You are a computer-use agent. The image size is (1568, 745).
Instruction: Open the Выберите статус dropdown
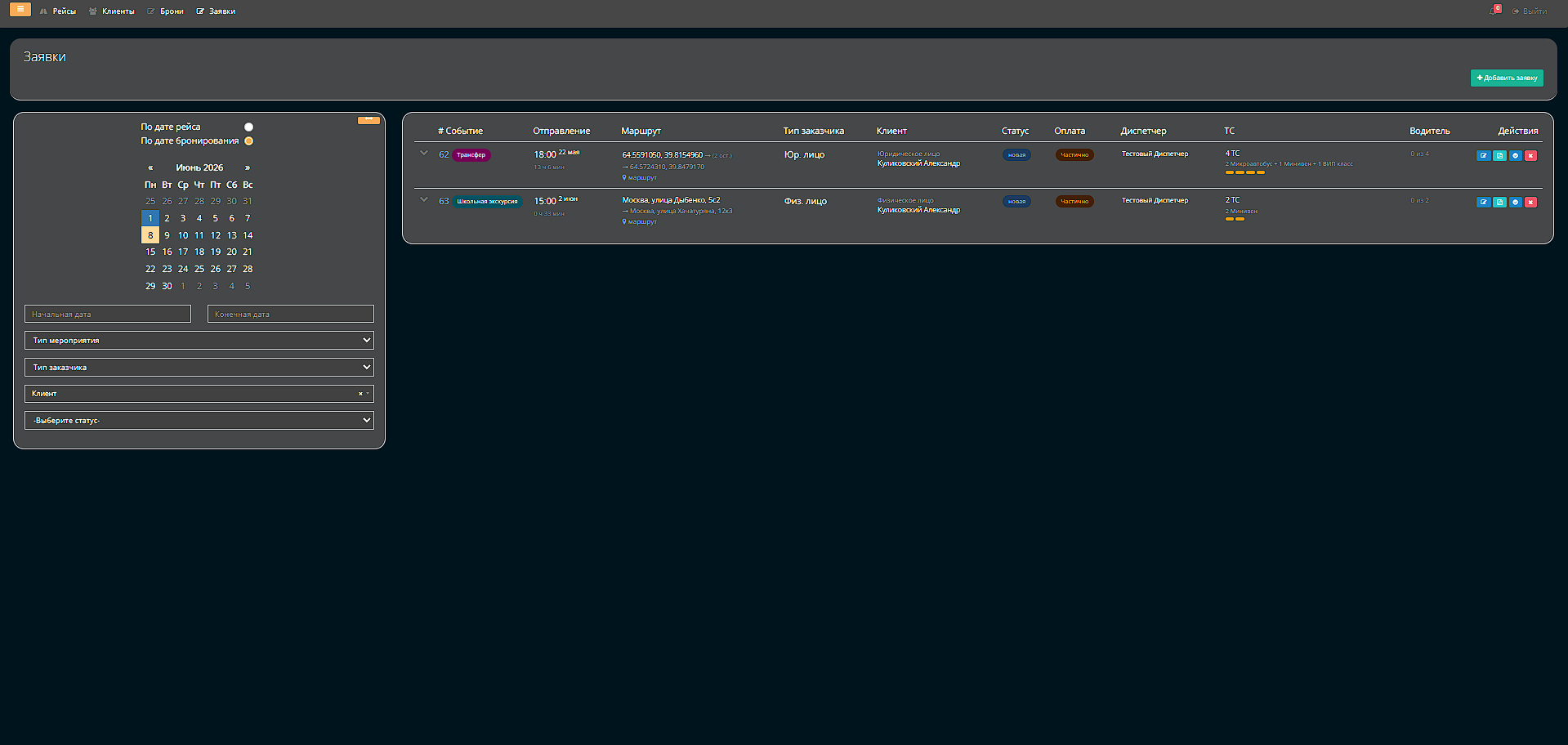199,420
